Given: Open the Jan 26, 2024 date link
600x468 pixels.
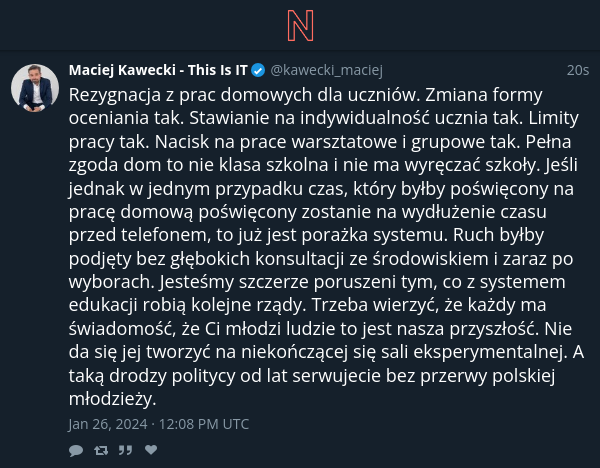Looking at the screenshot, I should click(108, 424).
